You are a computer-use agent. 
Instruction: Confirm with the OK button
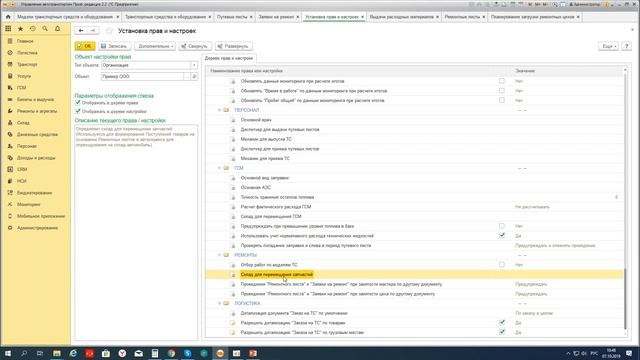click(85, 46)
